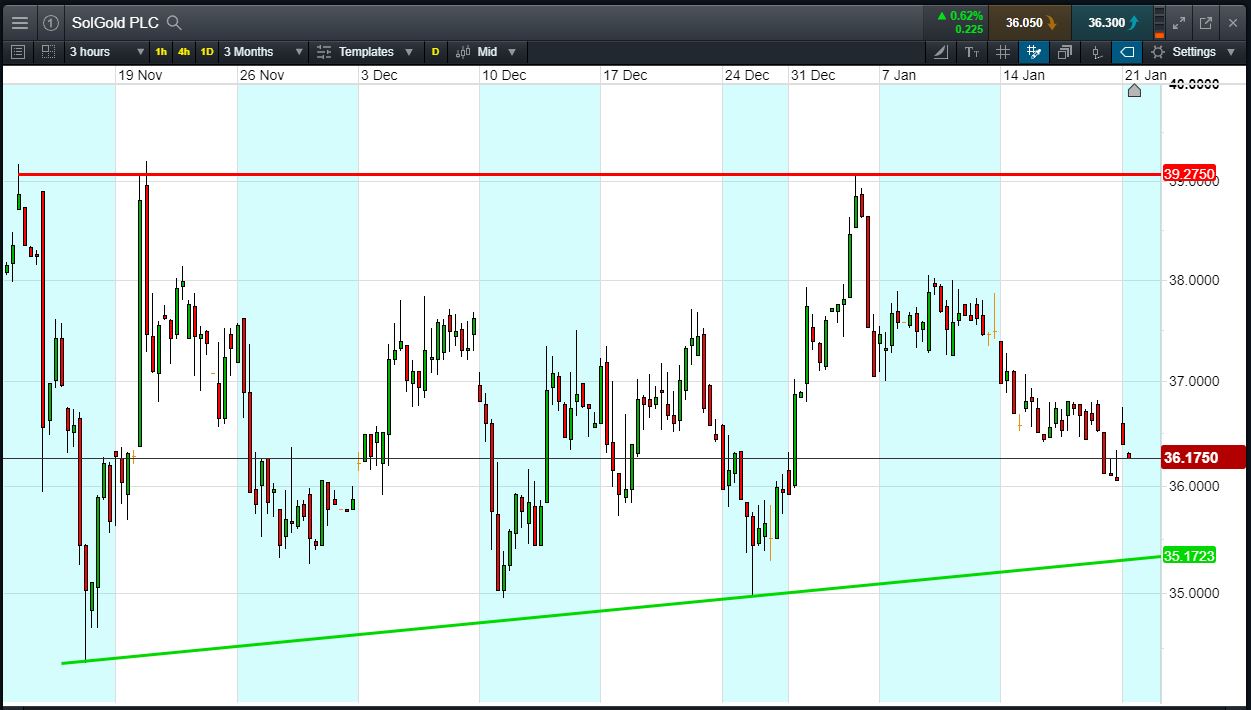Click the 24 Dec date label
Image resolution: width=1251 pixels, height=710 pixels.
[x=747, y=75]
